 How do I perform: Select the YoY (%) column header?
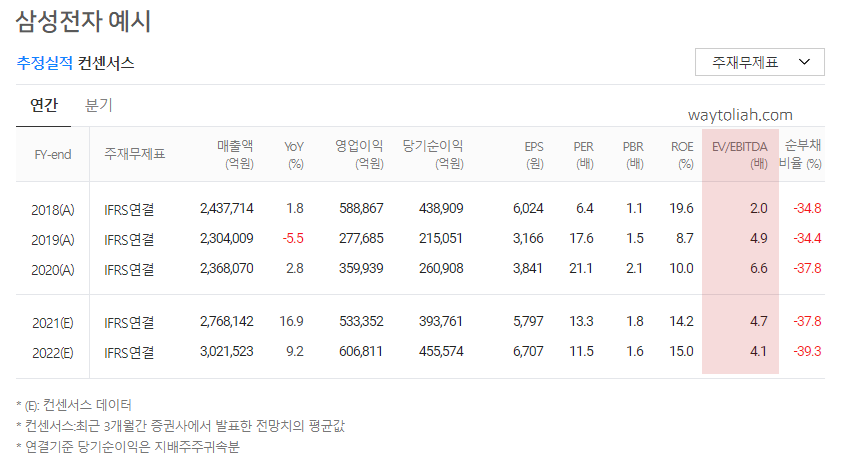coord(294,155)
